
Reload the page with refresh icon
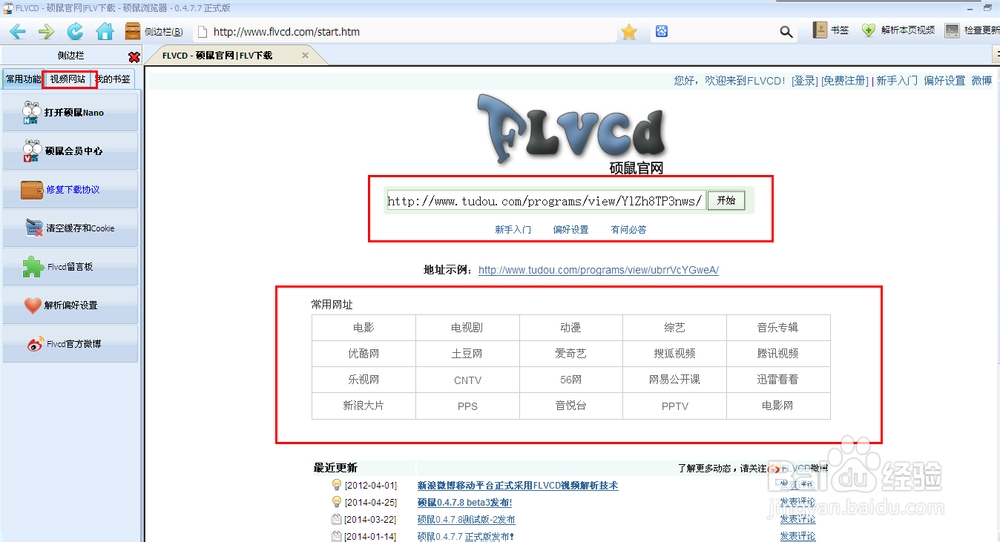(x=75, y=31)
